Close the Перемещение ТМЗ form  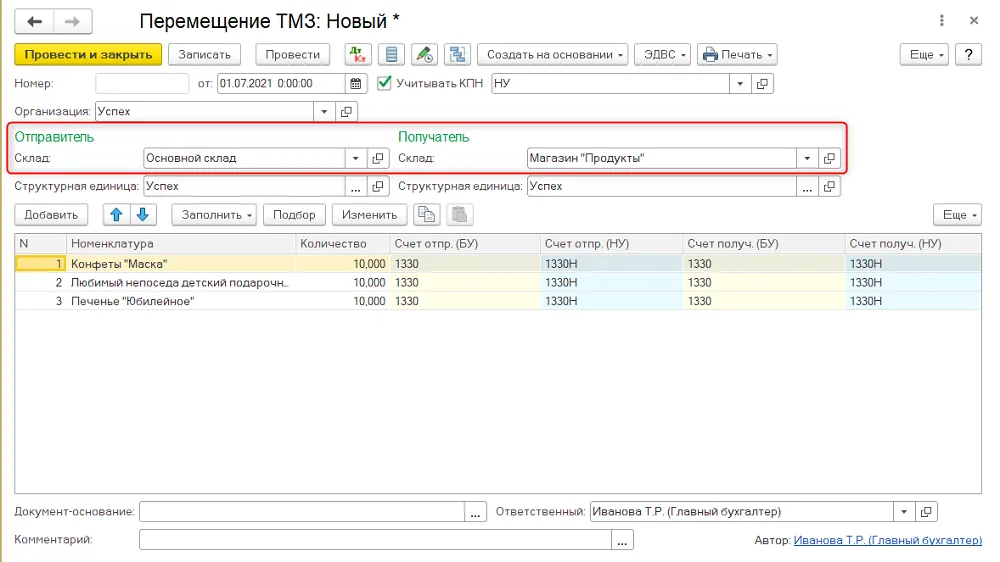[974, 21]
